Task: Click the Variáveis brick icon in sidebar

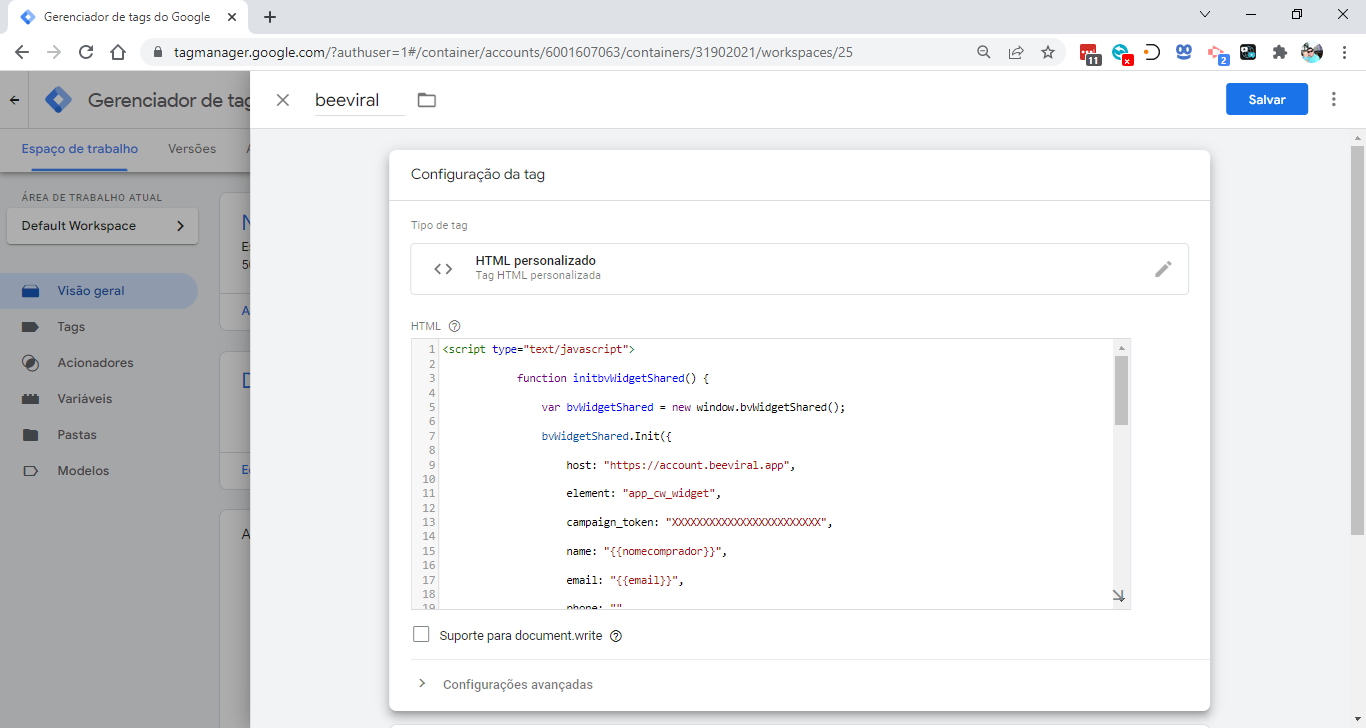Action: [x=30, y=399]
